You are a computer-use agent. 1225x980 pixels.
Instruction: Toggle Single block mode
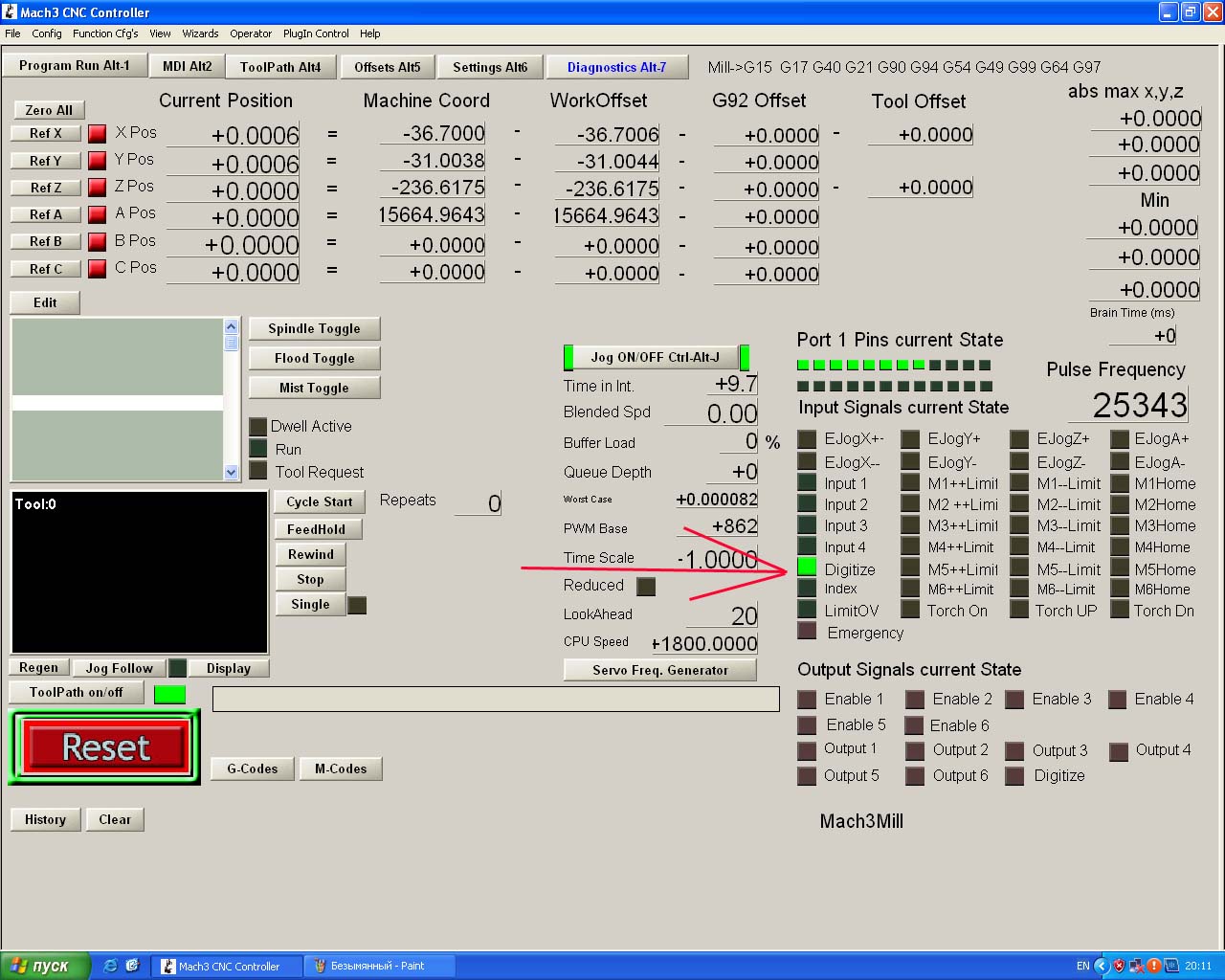point(310,604)
